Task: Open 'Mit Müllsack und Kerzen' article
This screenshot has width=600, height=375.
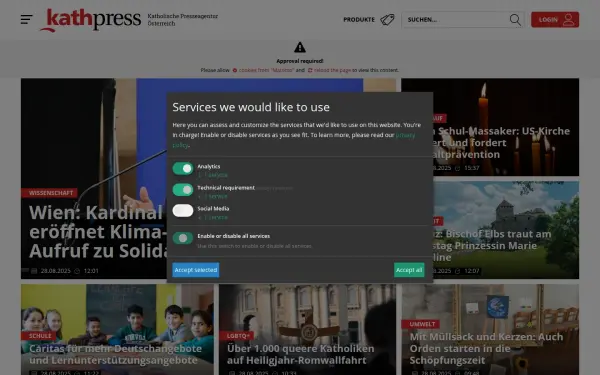Action: (x=486, y=348)
